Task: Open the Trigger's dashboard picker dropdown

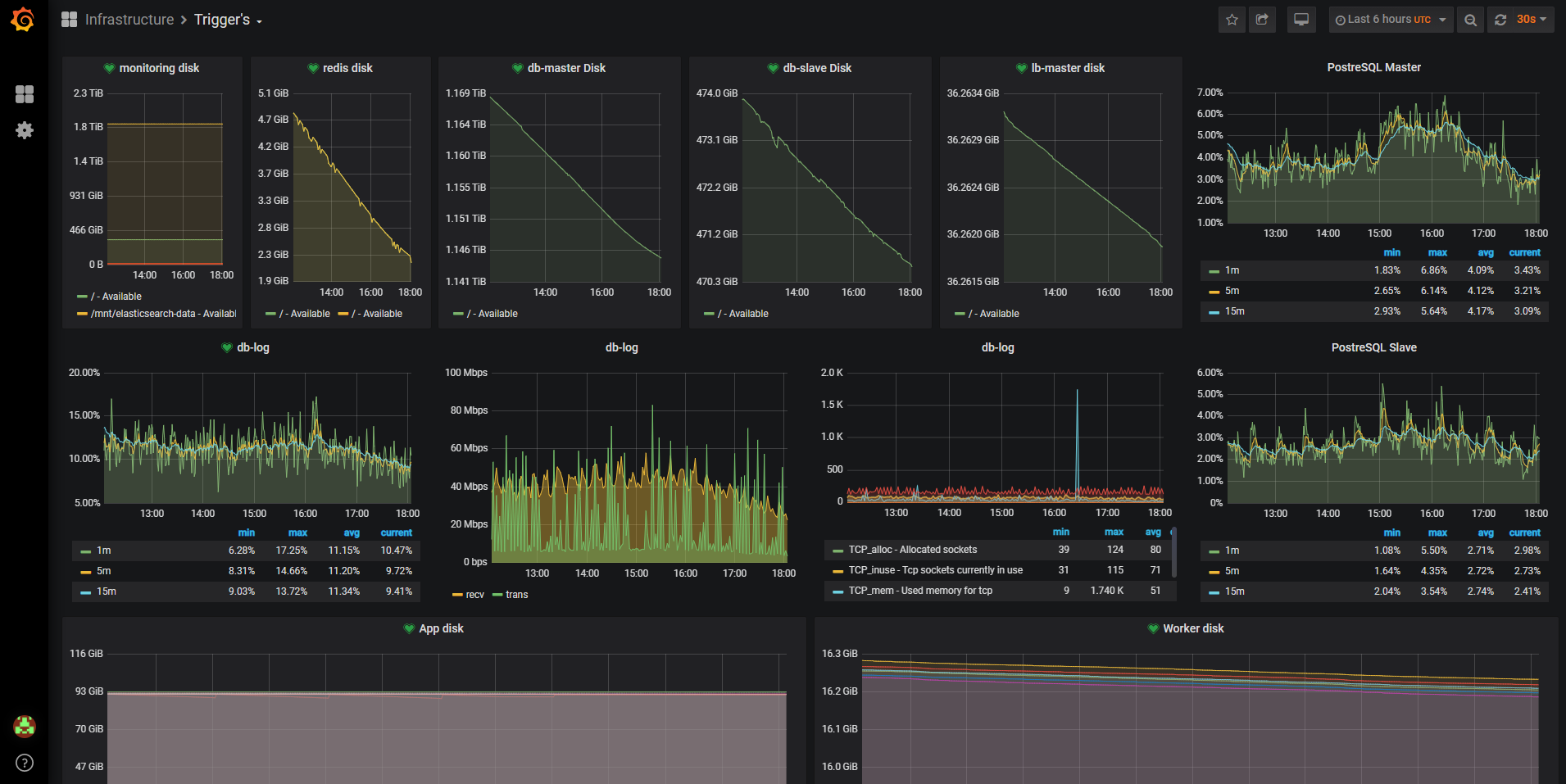Action: click(227, 20)
